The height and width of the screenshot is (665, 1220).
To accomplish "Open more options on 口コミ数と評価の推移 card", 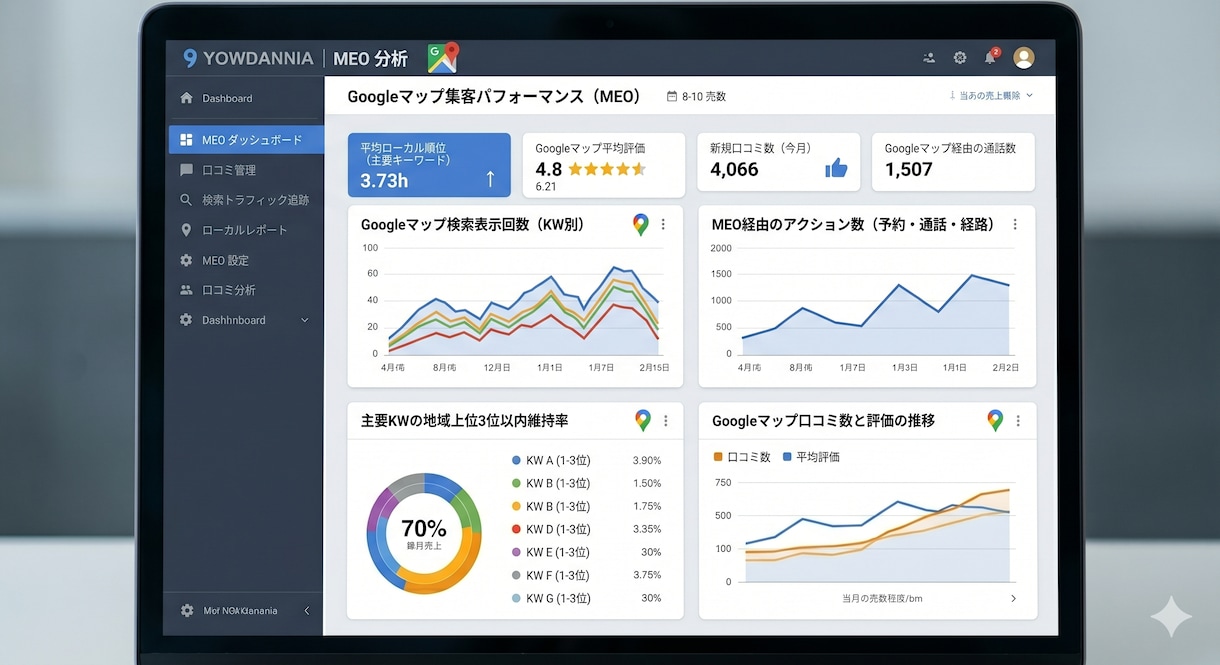I will pyautogui.click(x=1018, y=421).
